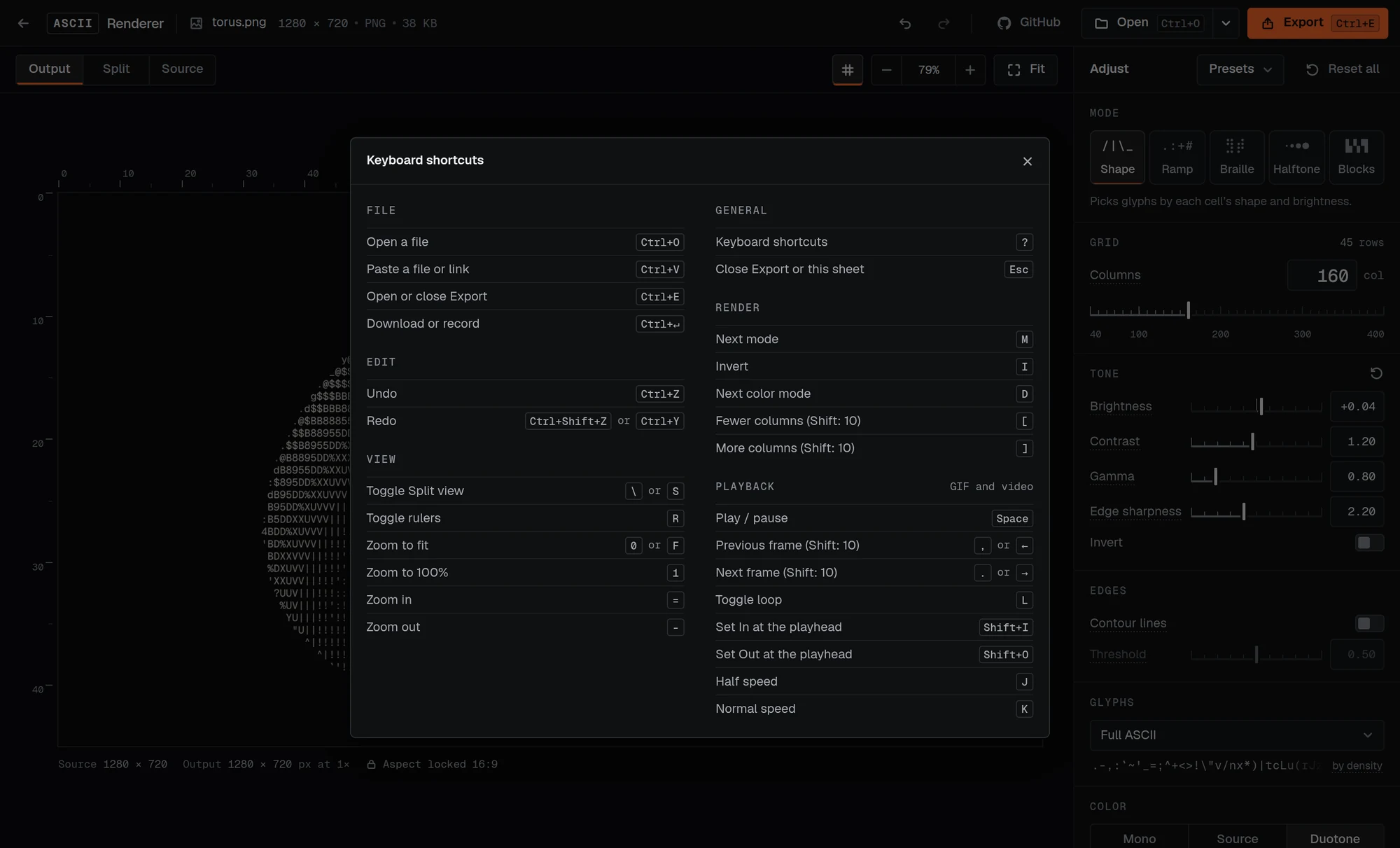This screenshot has height=848, width=1400.
Task: Adjust the Brightness slider
Action: pyautogui.click(x=1256, y=407)
